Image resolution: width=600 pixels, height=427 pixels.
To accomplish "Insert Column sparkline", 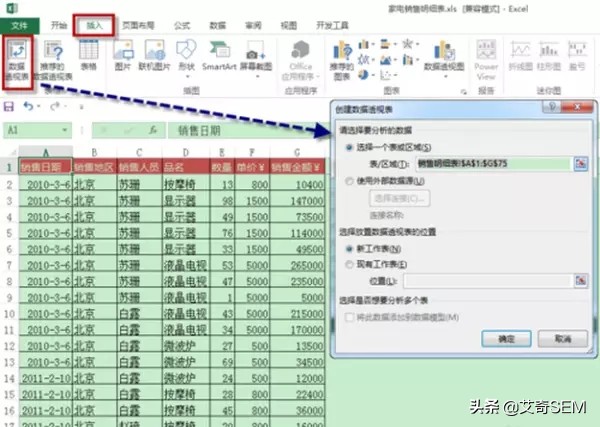I will pyautogui.click(x=549, y=55).
